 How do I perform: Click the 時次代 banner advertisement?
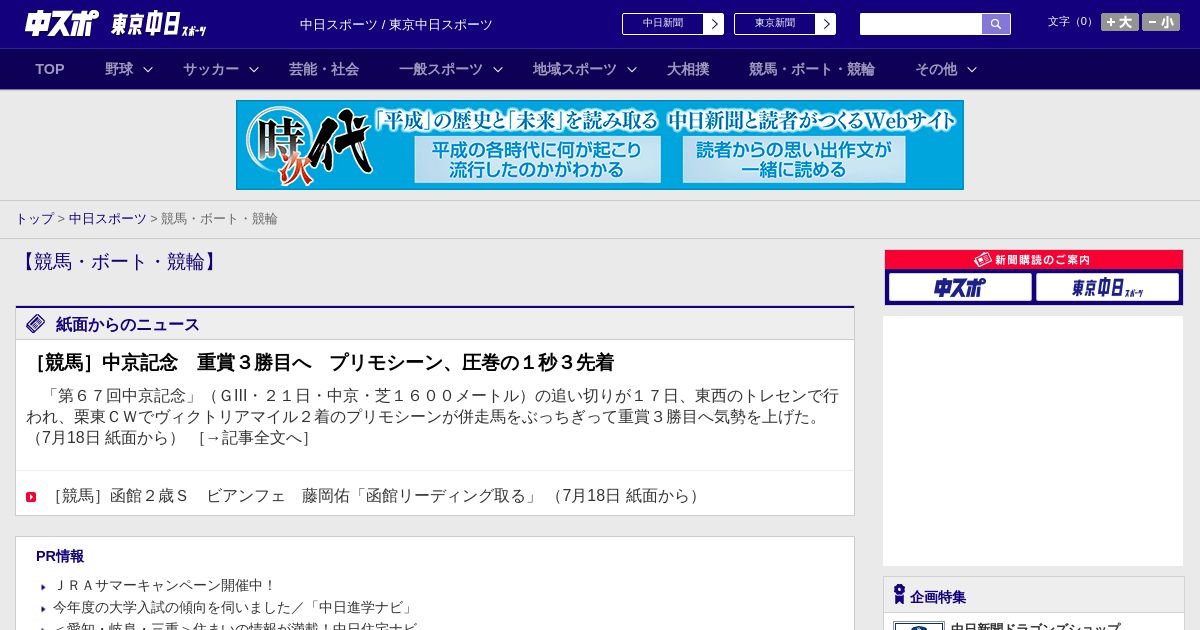tap(600, 145)
